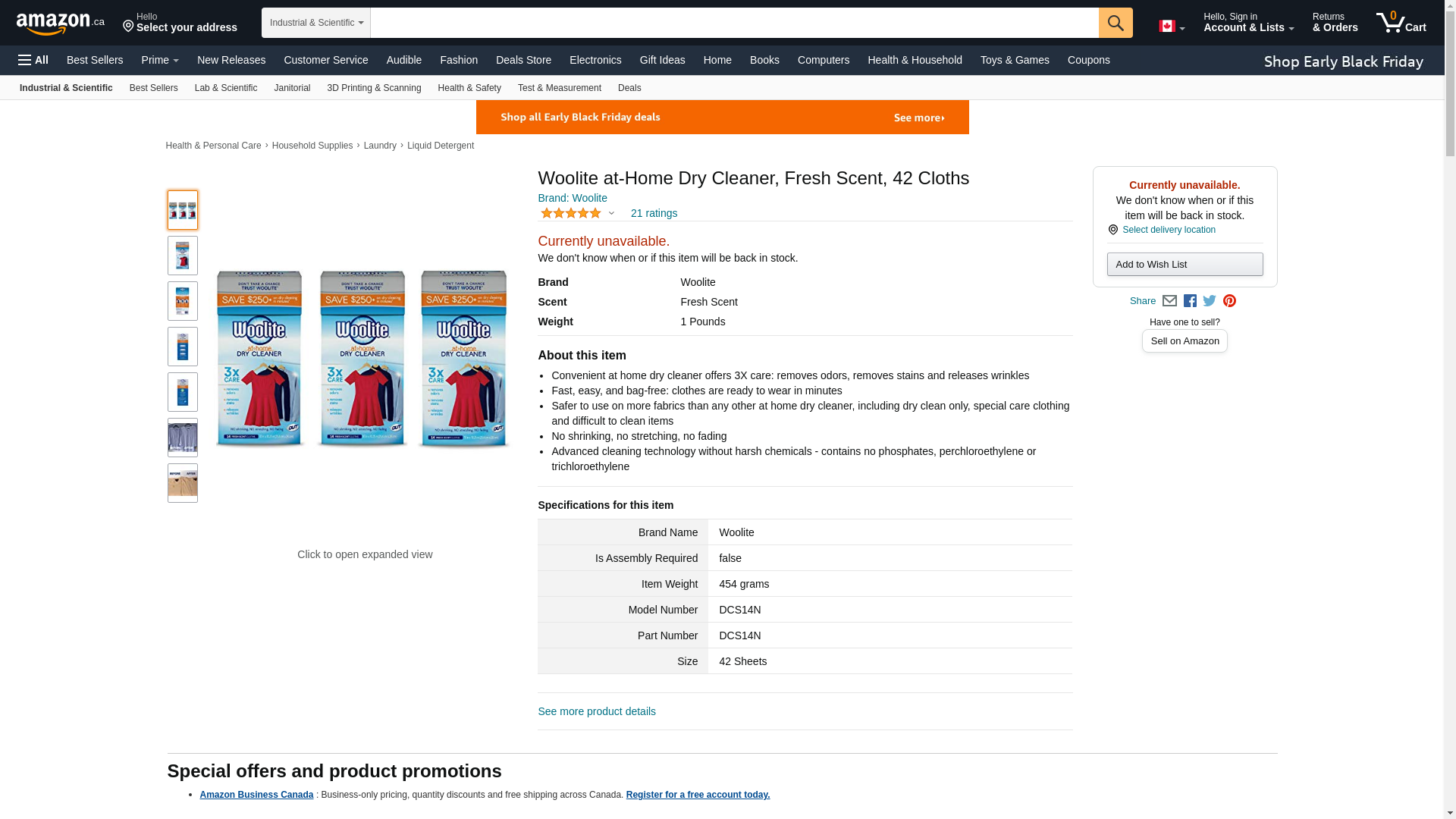Share product via email icon
The image size is (1456, 819).
click(x=1169, y=301)
